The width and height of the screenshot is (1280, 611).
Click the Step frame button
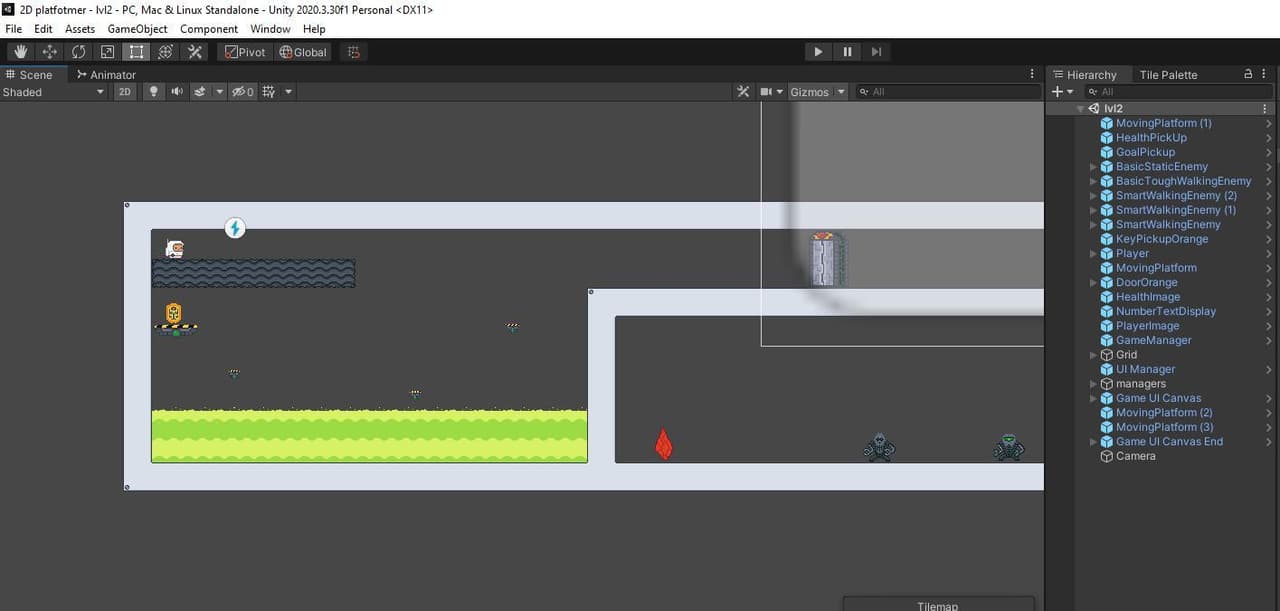[x=876, y=52]
